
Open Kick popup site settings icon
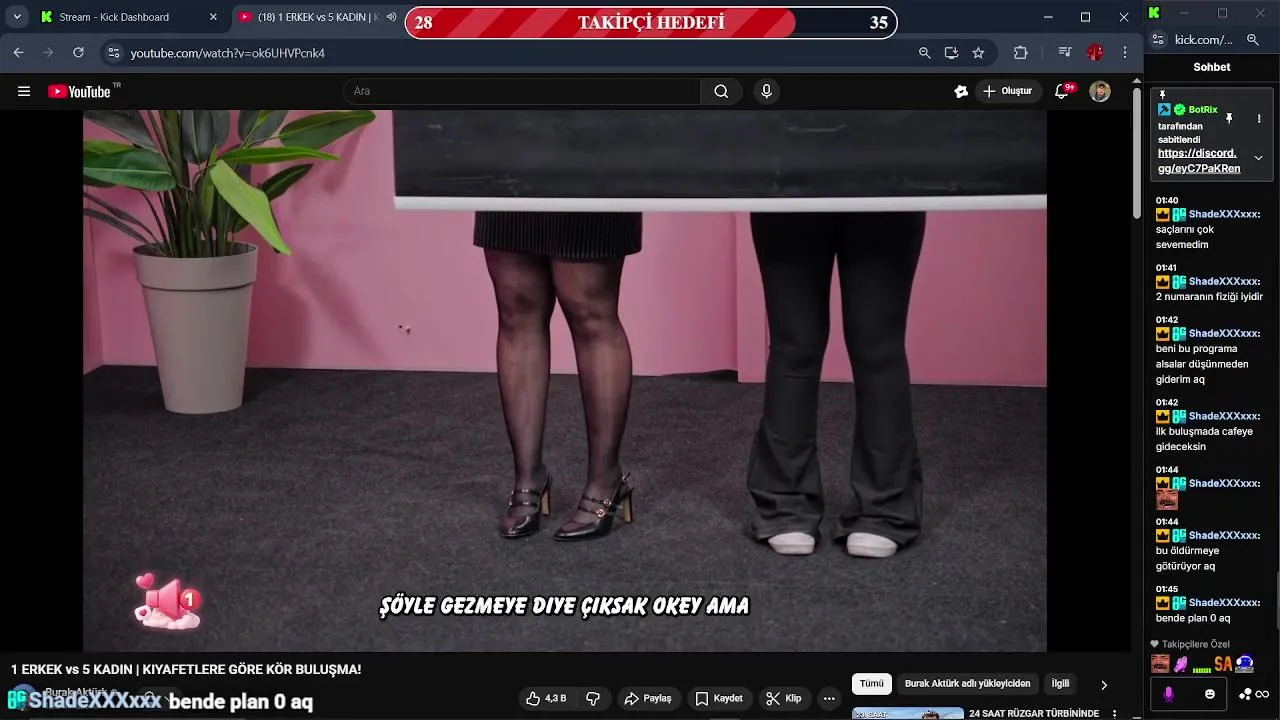(1158, 40)
